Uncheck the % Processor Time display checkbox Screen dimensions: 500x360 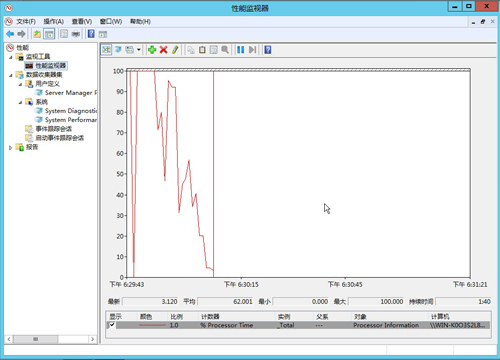(x=112, y=325)
